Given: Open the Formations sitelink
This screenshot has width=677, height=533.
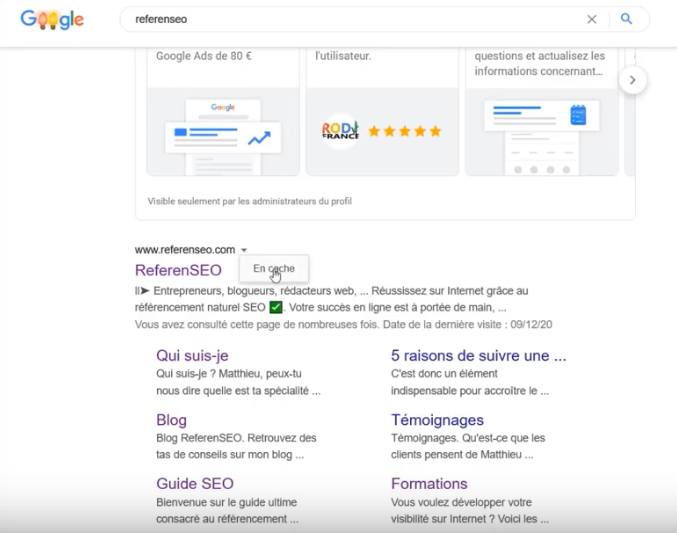Looking at the screenshot, I should click(x=429, y=484).
